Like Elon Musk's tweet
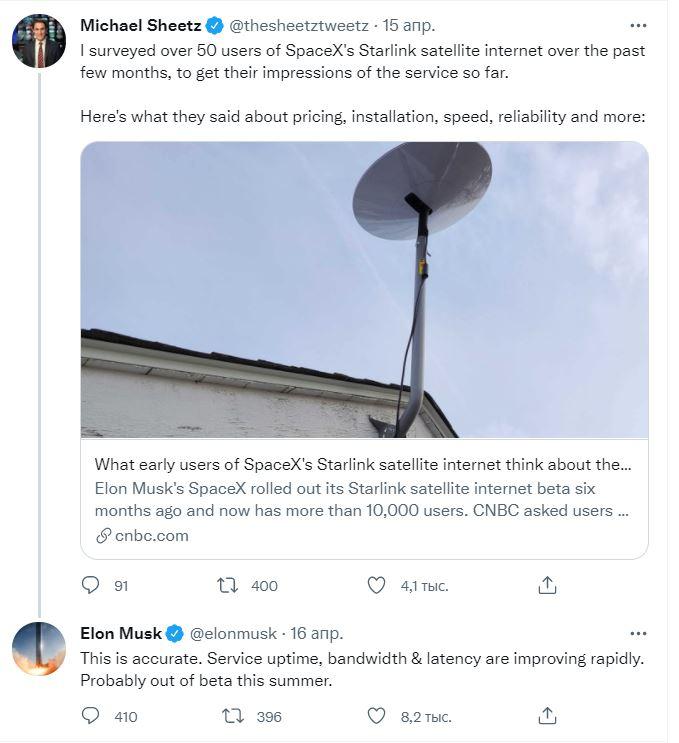The width and height of the screenshot is (679, 743). point(376,716)
